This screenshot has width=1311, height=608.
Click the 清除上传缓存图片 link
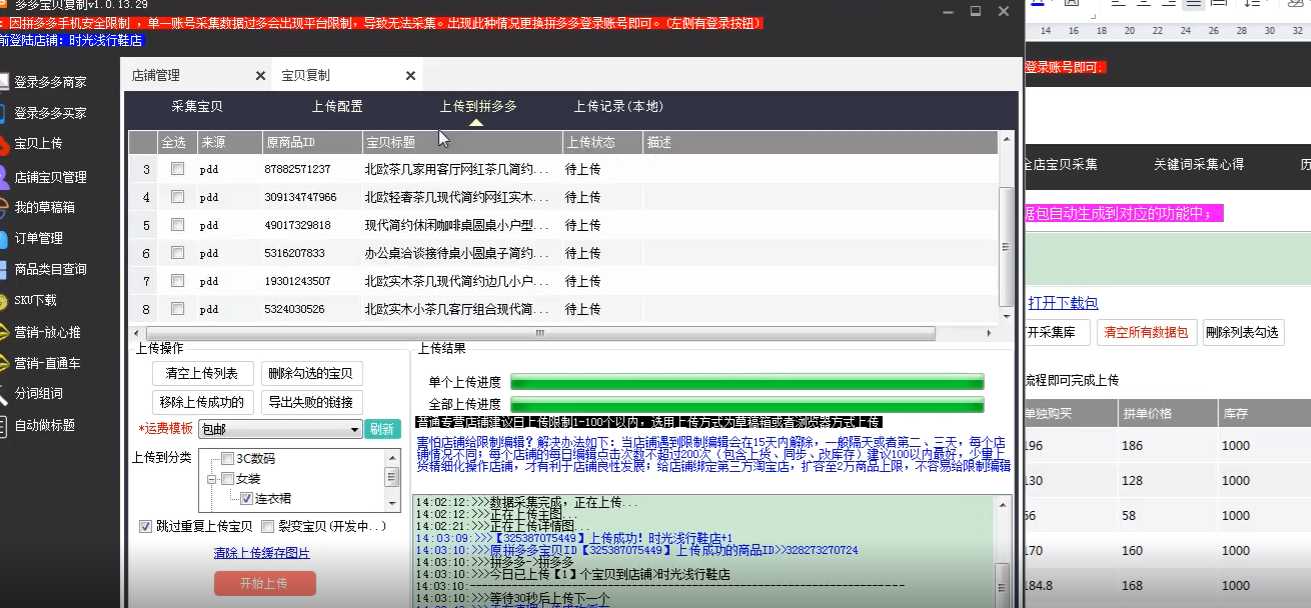tap(262, 553)
